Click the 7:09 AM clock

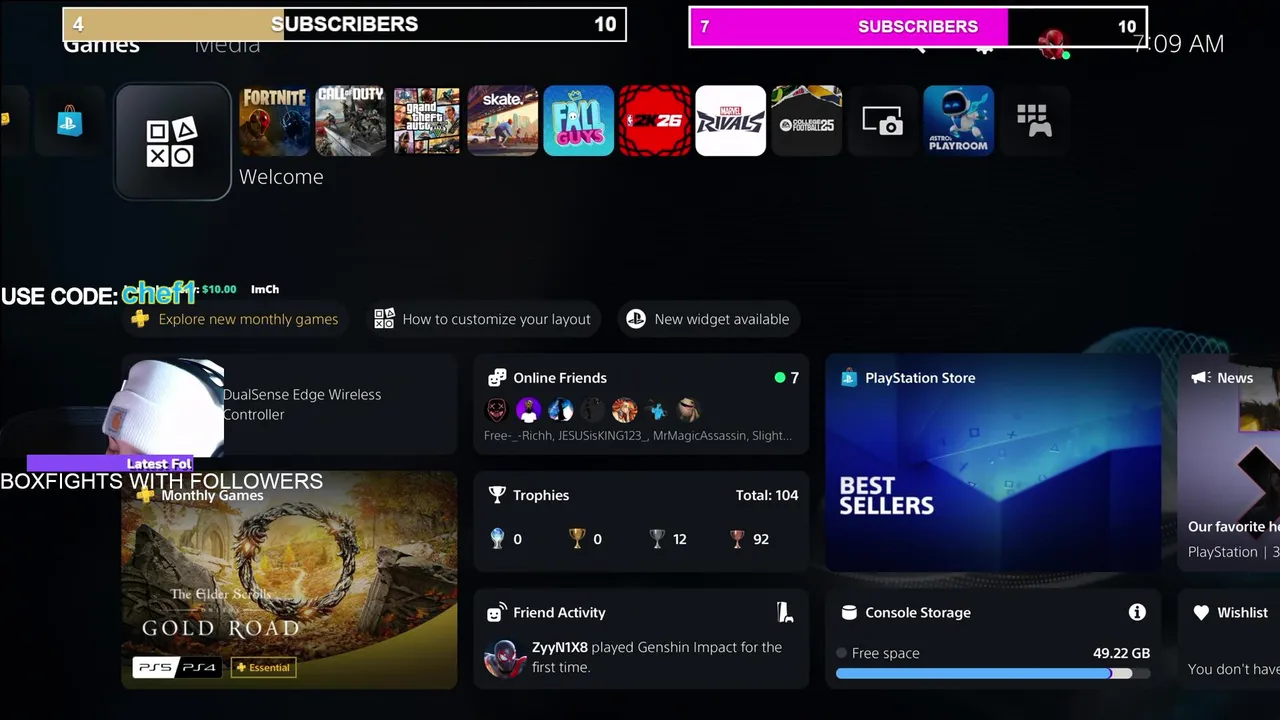click(1179, 44)
